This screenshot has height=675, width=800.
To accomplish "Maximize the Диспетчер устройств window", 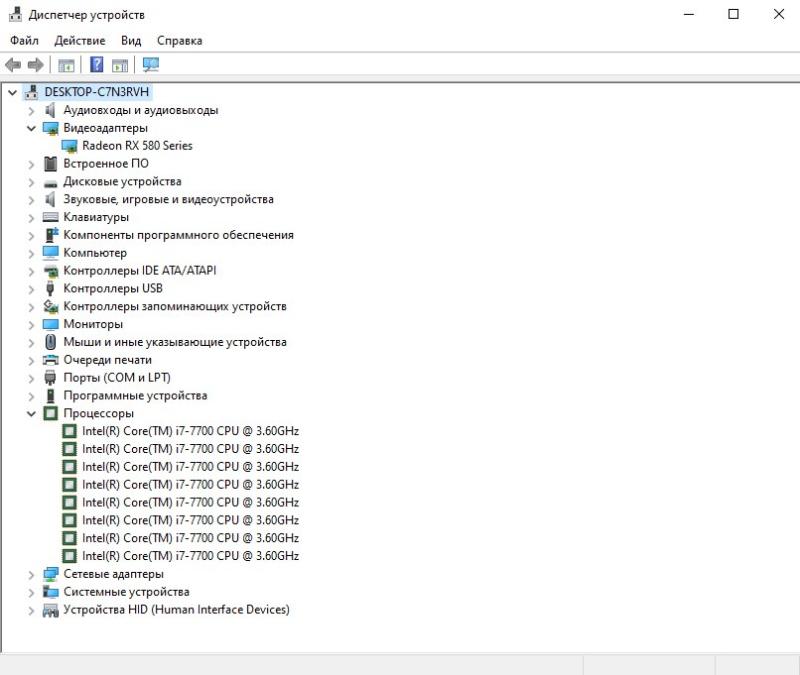I will coord(733,14).
